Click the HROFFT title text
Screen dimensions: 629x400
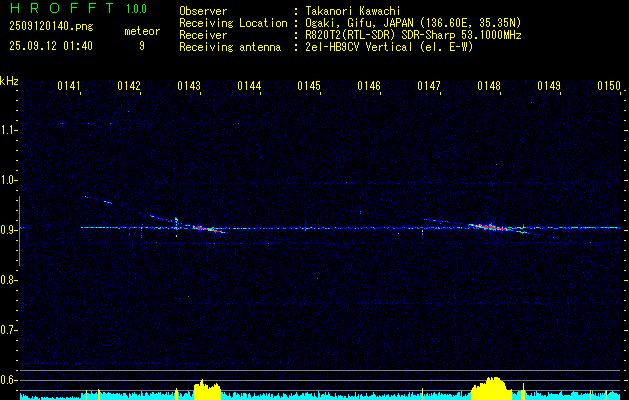[x=62, y=8]
